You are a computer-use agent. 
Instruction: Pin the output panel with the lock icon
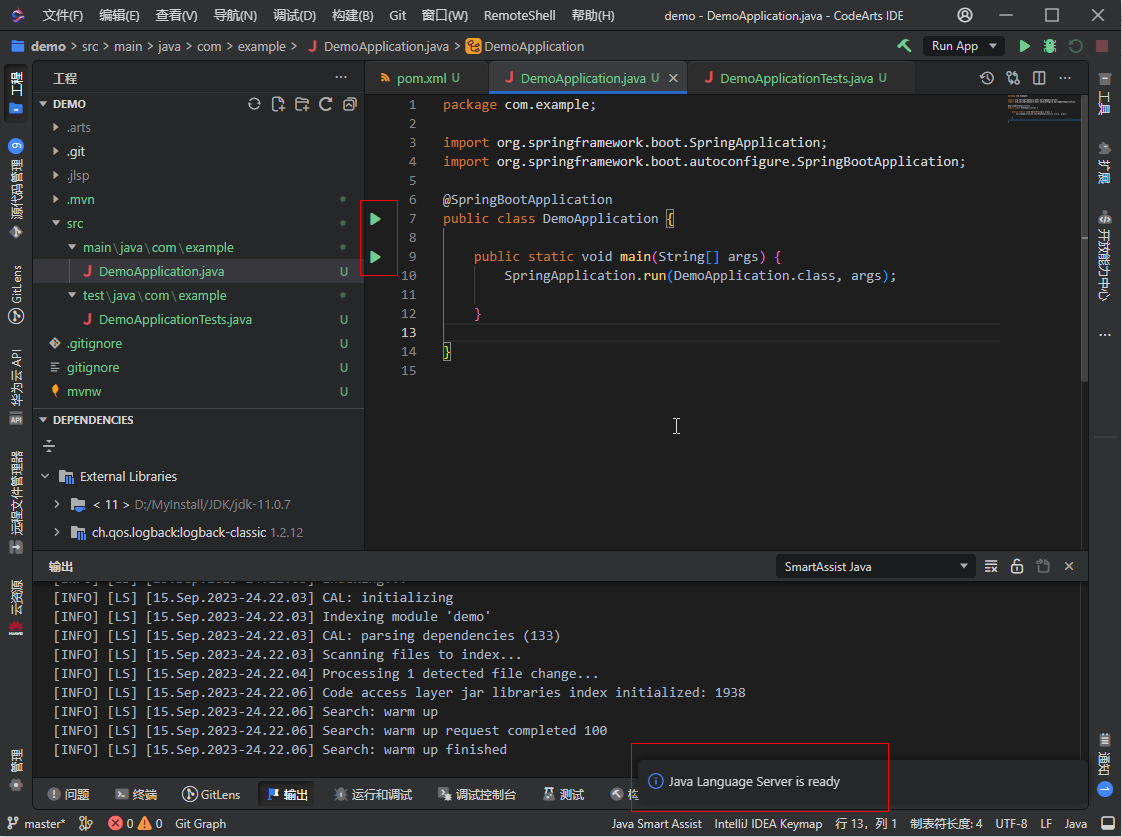click(x=1017, y=566)
